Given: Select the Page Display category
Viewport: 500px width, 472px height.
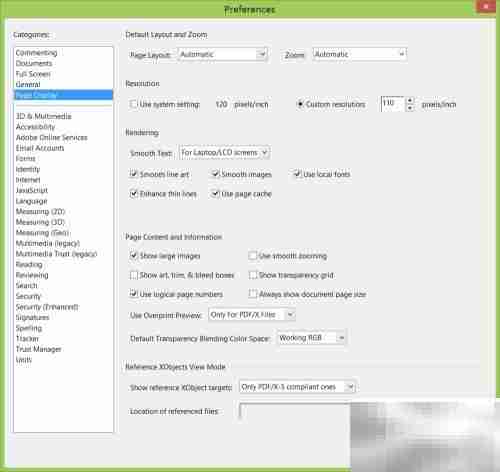Looking at the screenshot, I should click(x=63, y=95).
